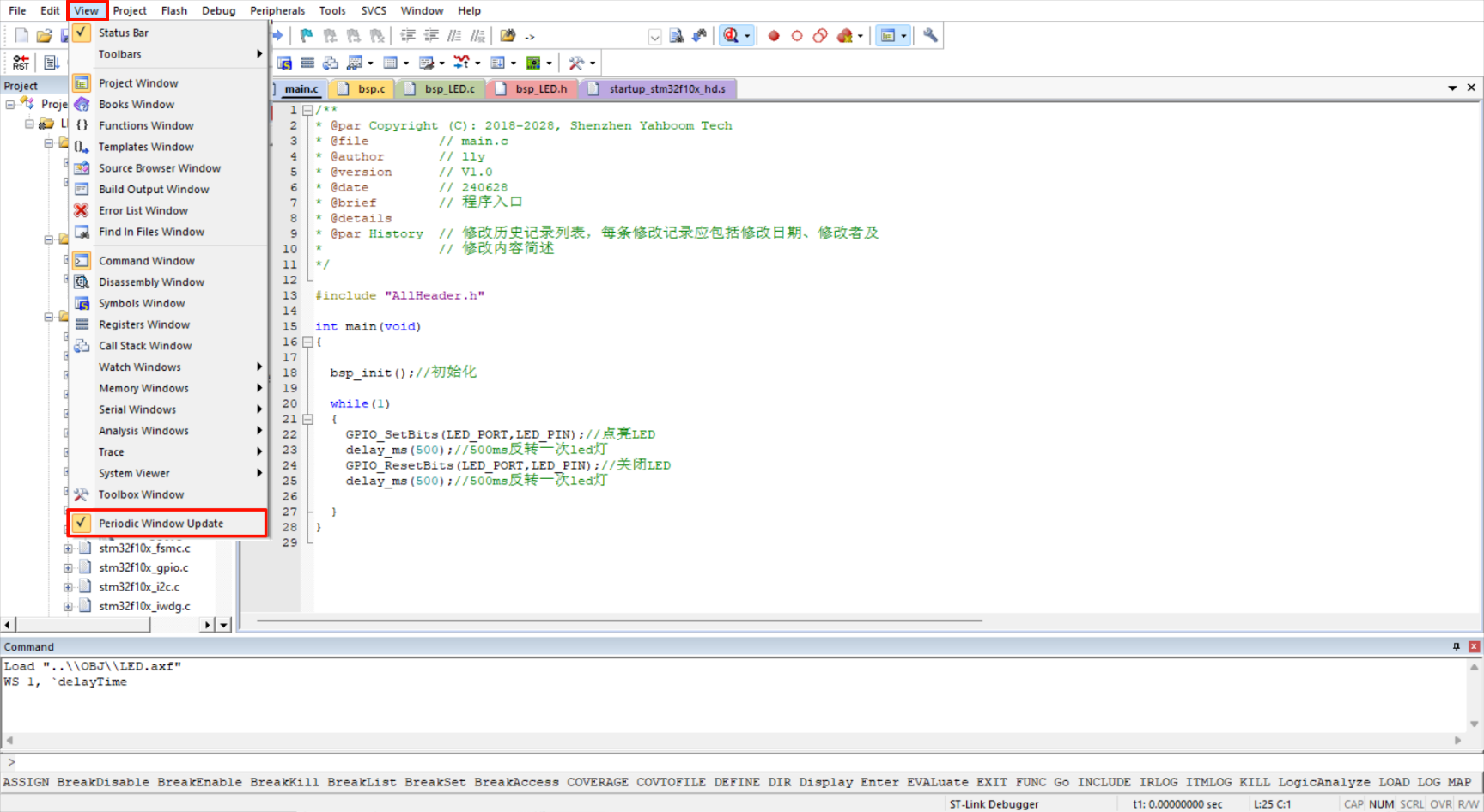Open Watch Windows submenu

[x=168, y=367]
